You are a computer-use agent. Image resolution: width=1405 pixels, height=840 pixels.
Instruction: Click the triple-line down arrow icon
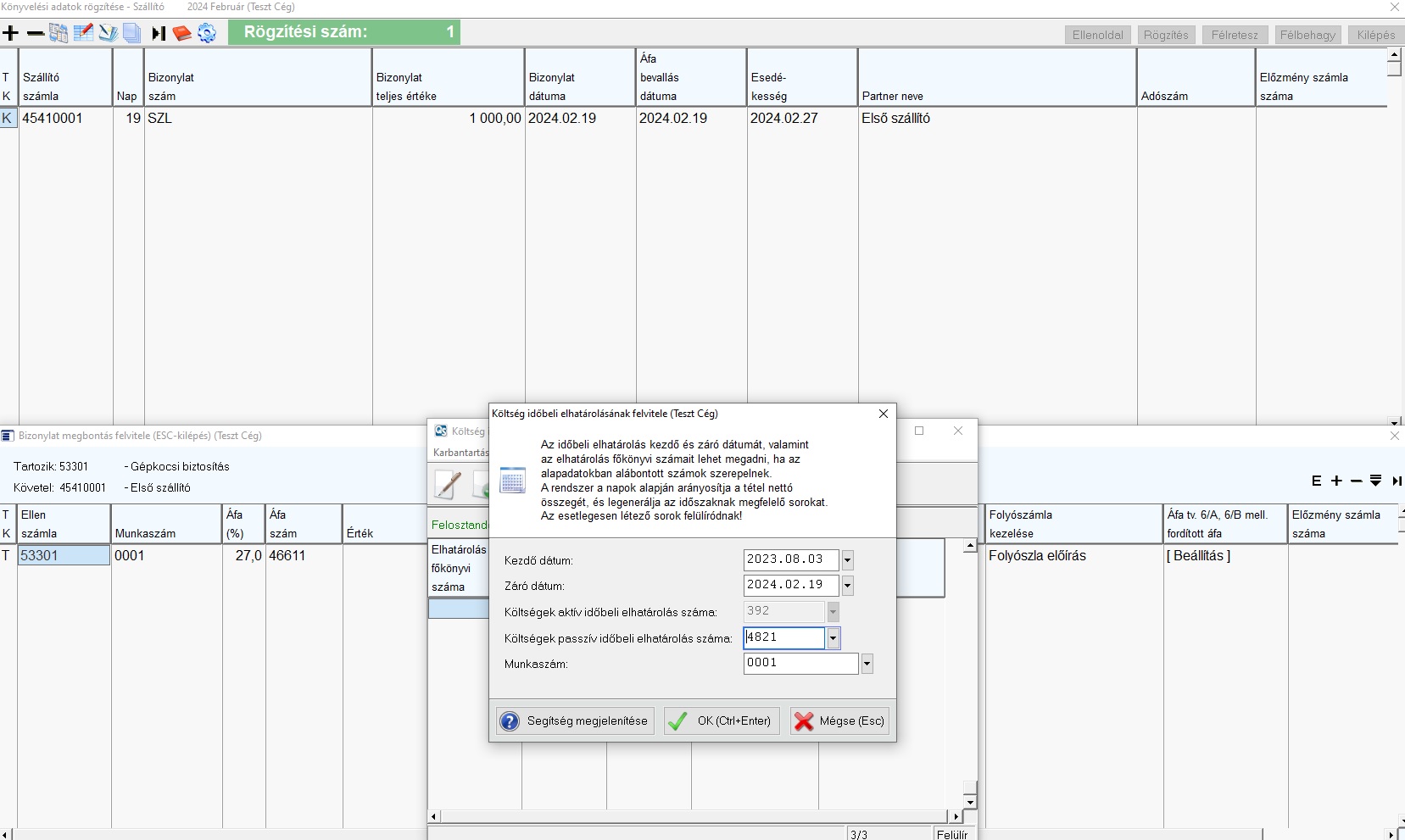point(1375,481)
